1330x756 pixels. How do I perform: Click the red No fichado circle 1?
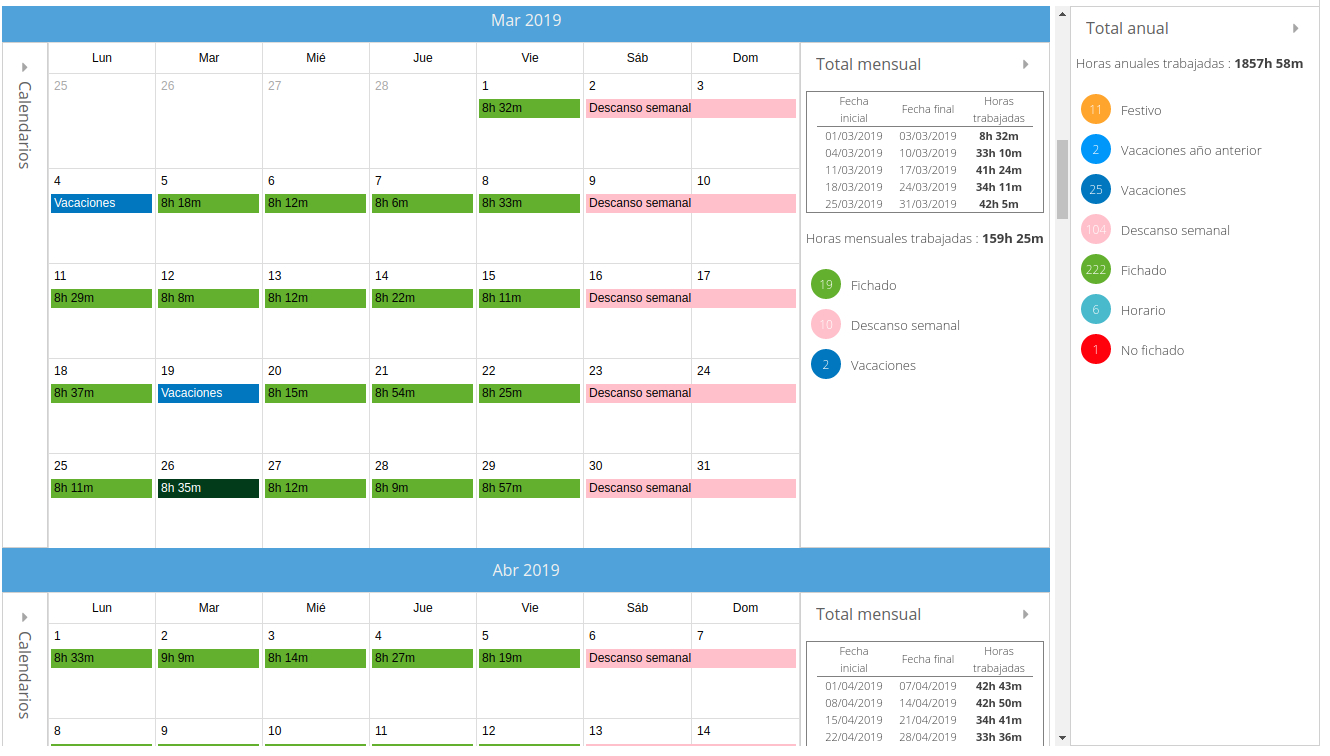1096,350
